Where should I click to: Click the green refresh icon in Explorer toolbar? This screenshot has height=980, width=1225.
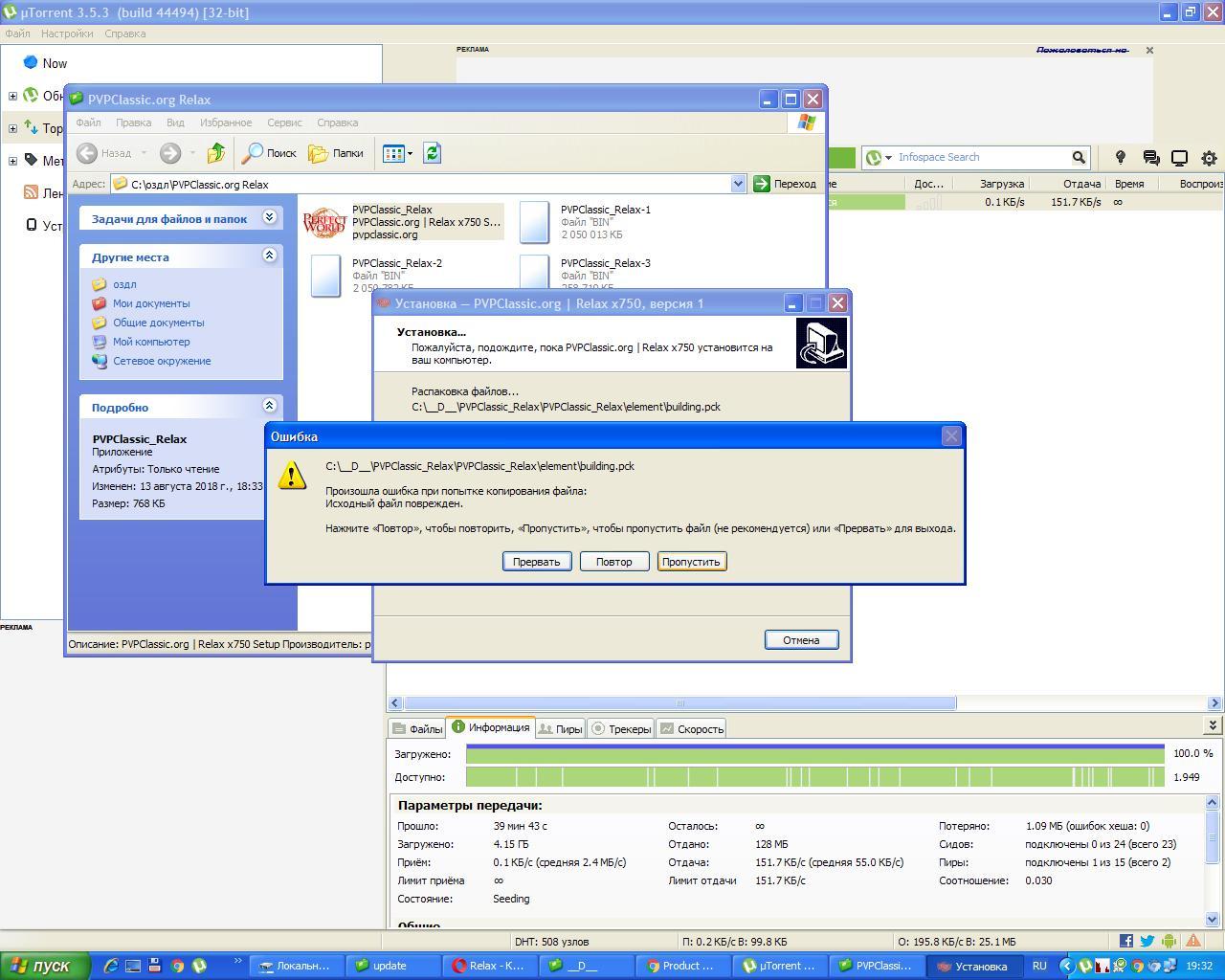coord(432,153)
